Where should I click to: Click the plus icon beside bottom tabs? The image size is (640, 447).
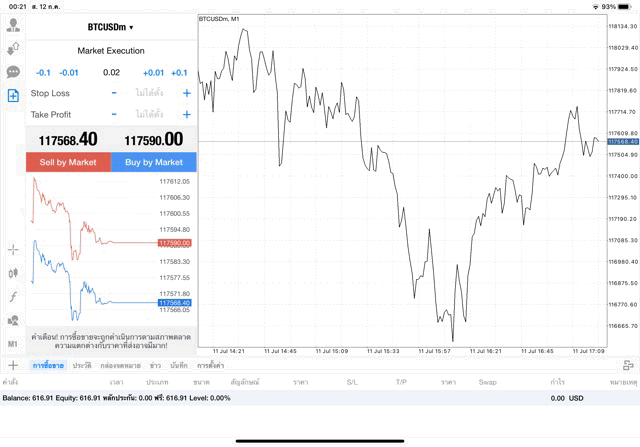[13, 366]
